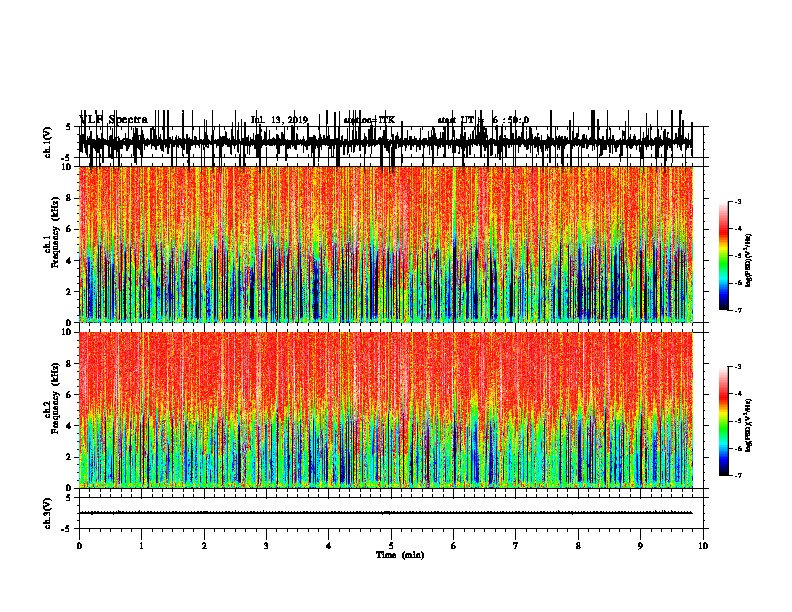Click the 'VLF Spectra' plot title

point(114,119)
